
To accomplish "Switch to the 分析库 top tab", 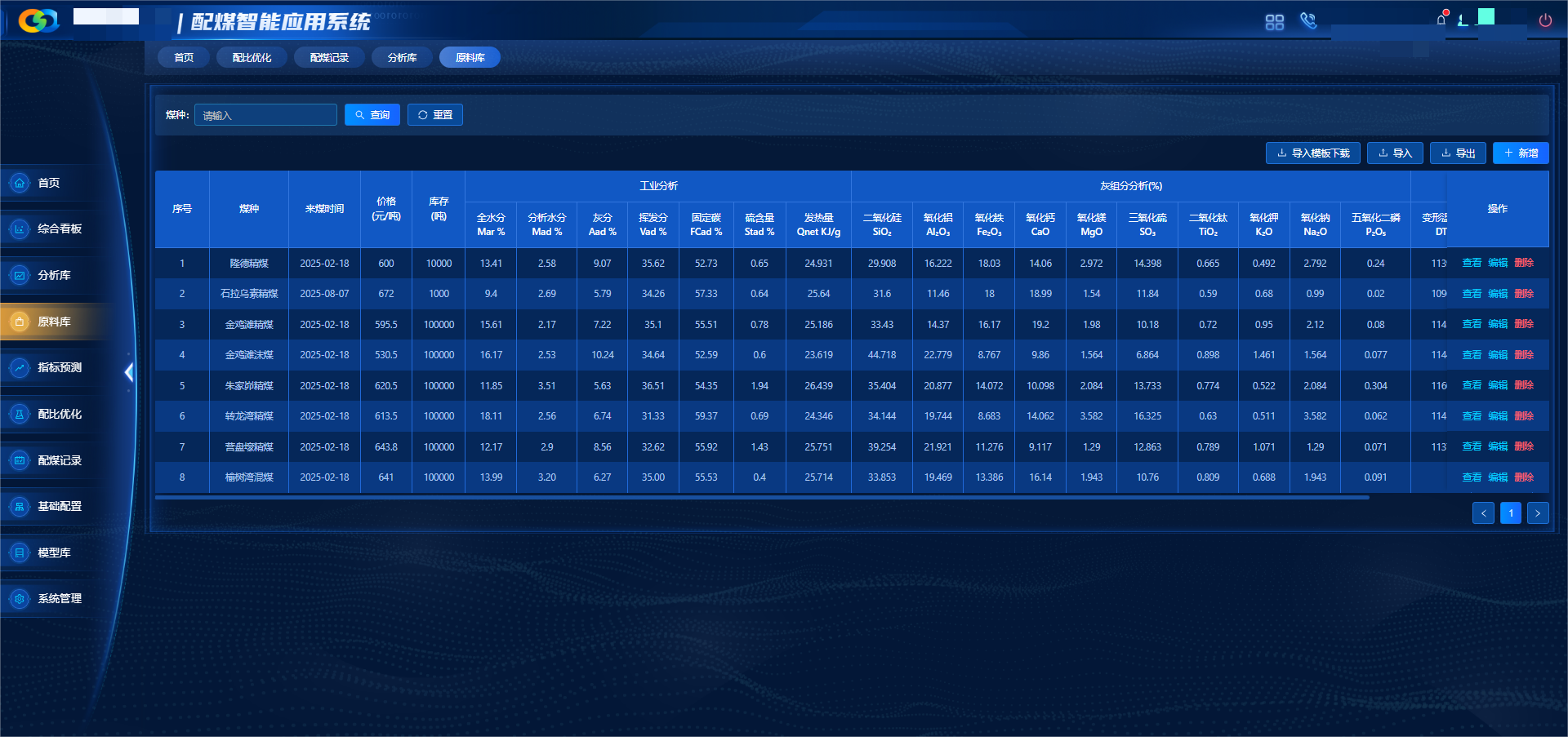I will 402,58.
